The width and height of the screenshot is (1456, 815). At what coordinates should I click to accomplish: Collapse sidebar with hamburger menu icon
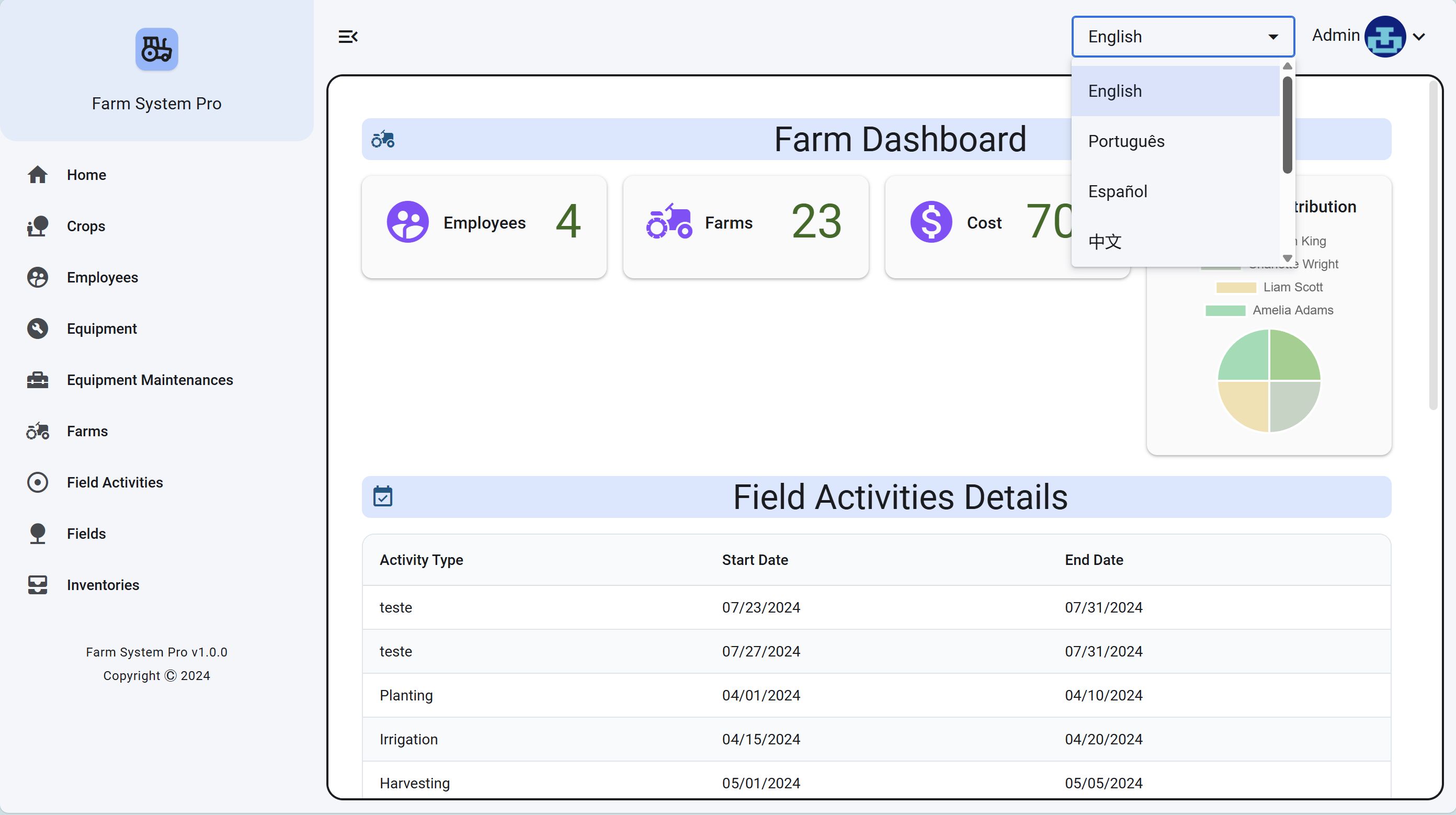[x=348, y=37]
